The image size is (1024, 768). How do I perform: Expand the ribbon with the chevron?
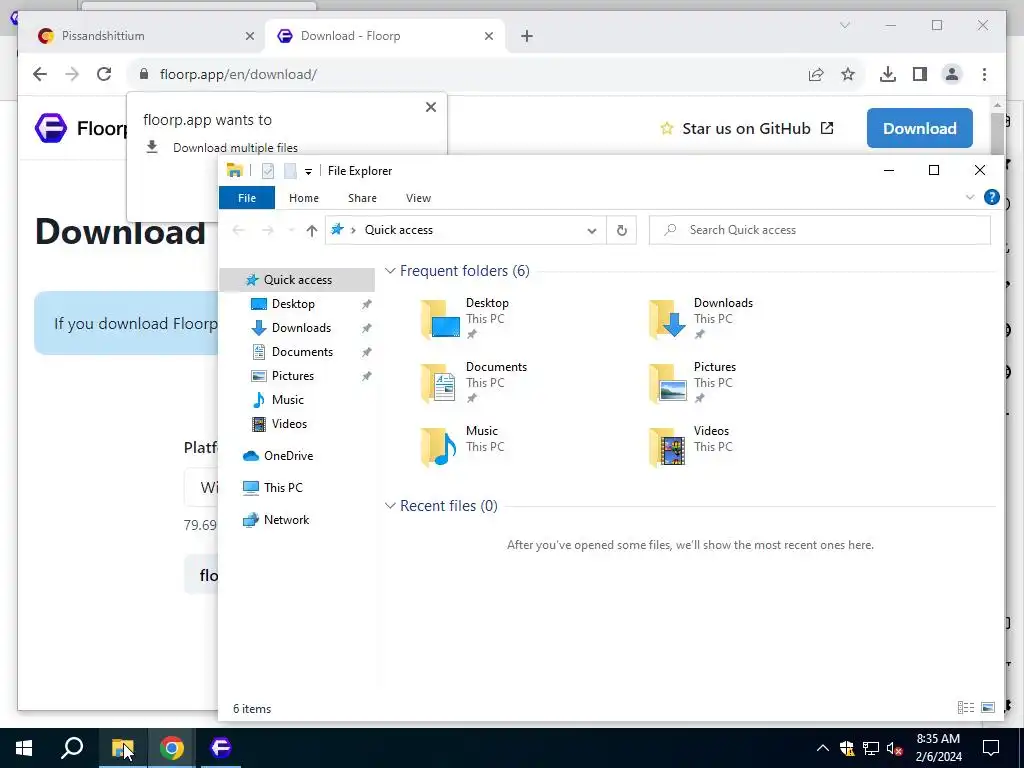coord(970,197)
